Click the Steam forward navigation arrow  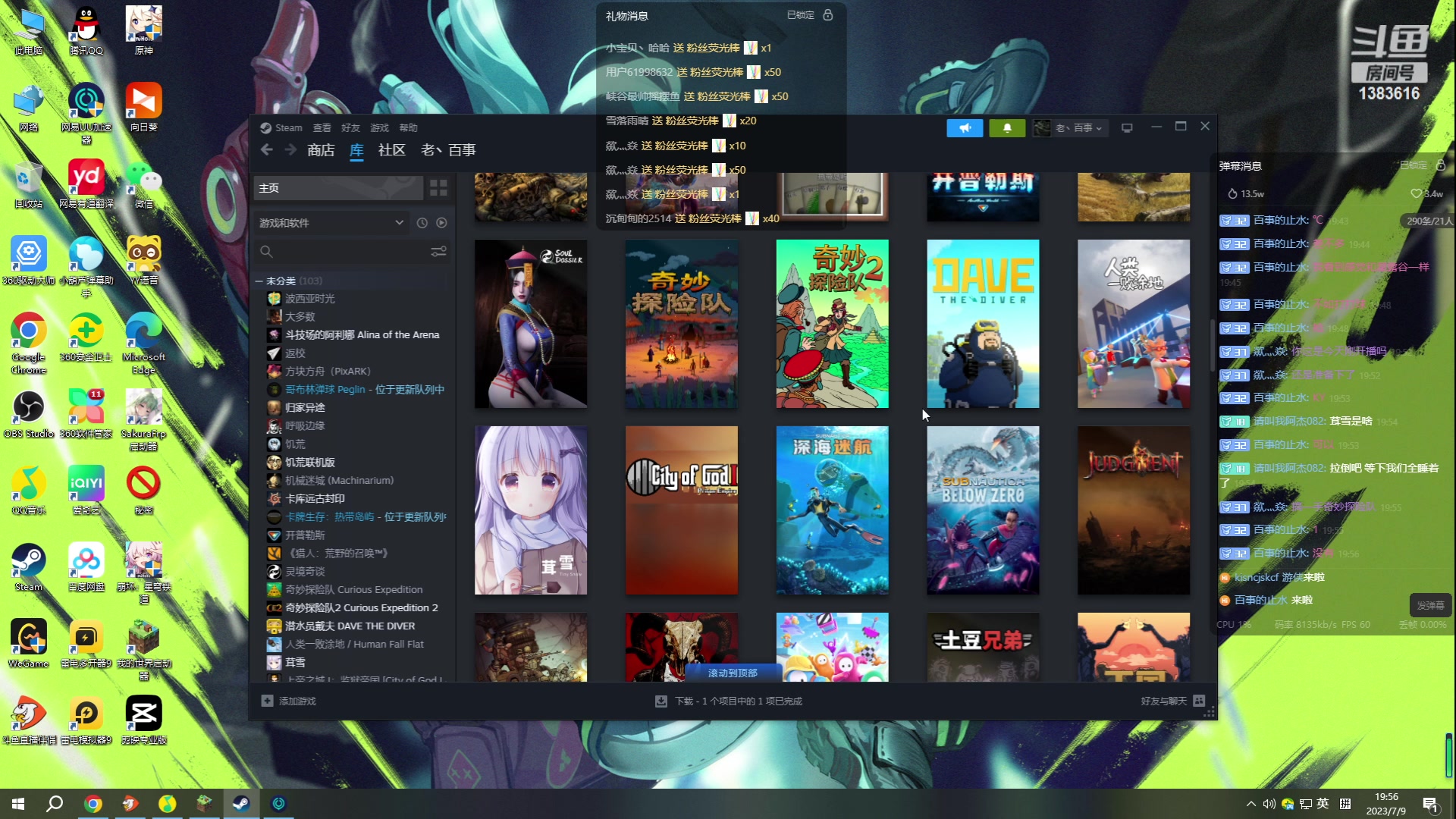tap(290, 150)
